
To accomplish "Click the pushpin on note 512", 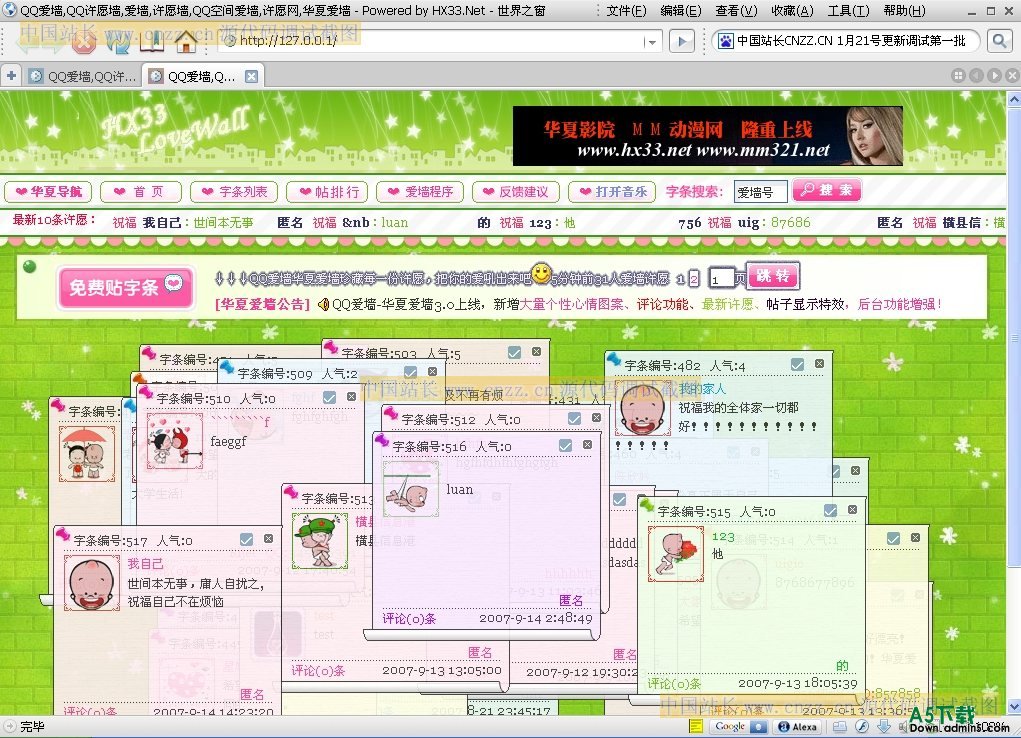I will pyautogui.click(x=391, y=412).
